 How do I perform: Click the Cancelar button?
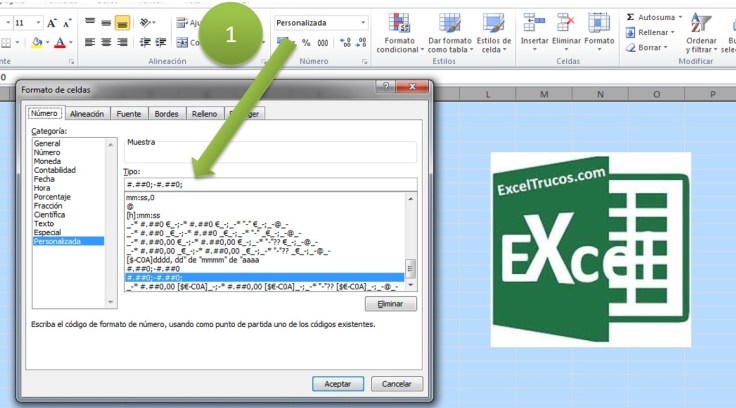point(397,384)
